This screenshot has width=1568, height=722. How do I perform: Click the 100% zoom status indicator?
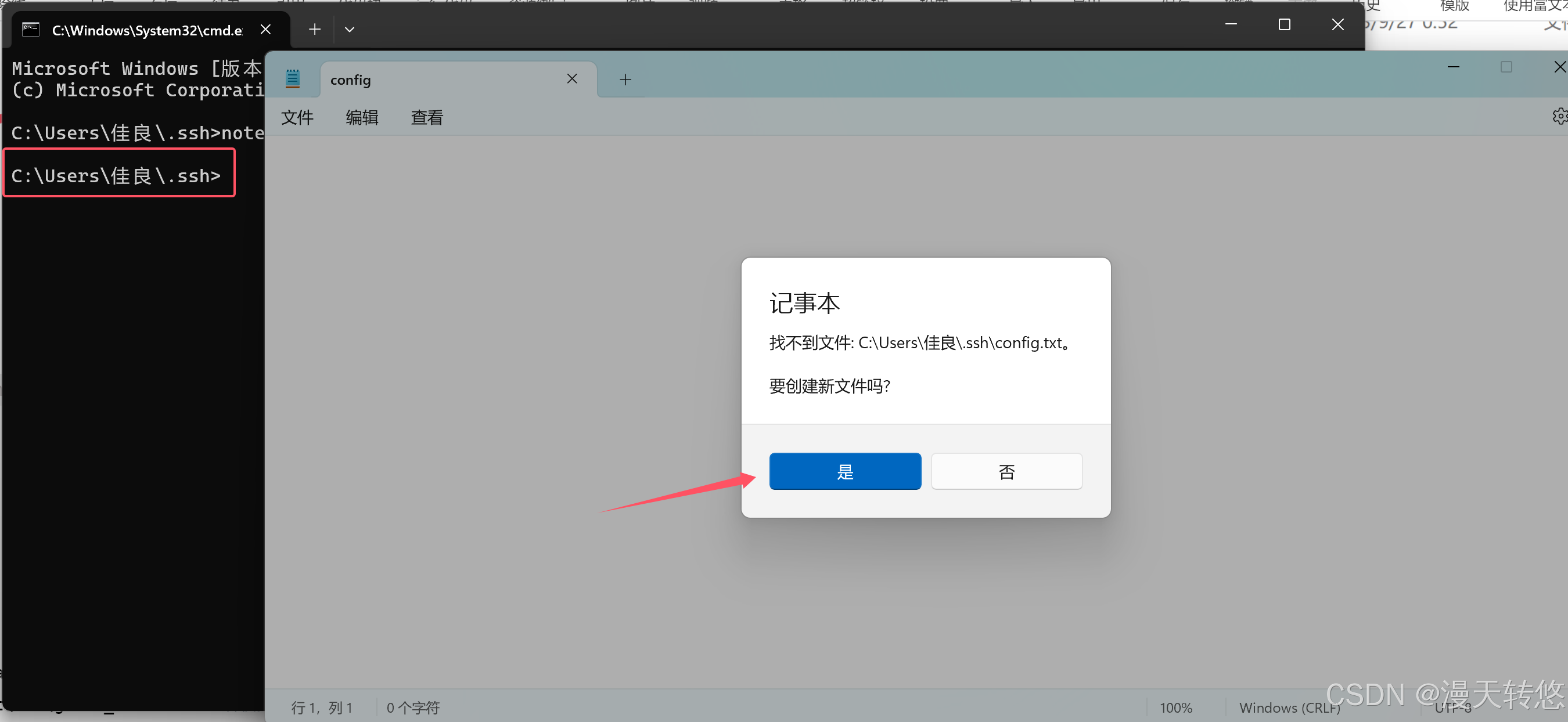1175,707
